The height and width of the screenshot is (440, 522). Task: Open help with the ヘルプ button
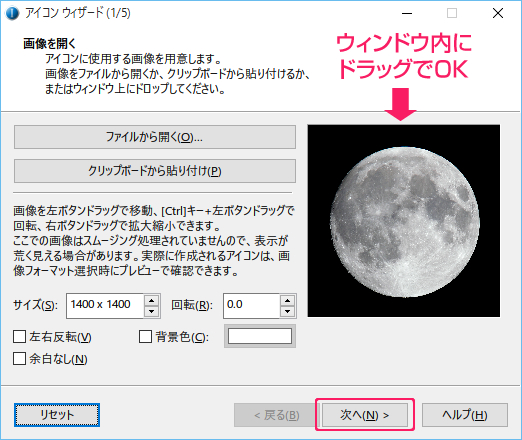465,415
